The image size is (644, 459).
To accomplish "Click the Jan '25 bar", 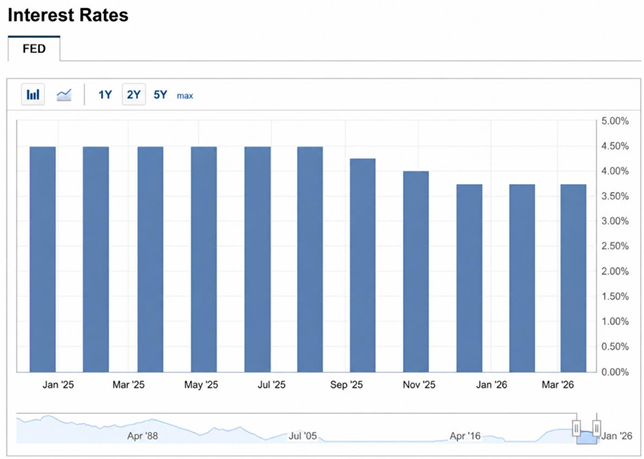I will pyautogui.click(x=43, y=259).
